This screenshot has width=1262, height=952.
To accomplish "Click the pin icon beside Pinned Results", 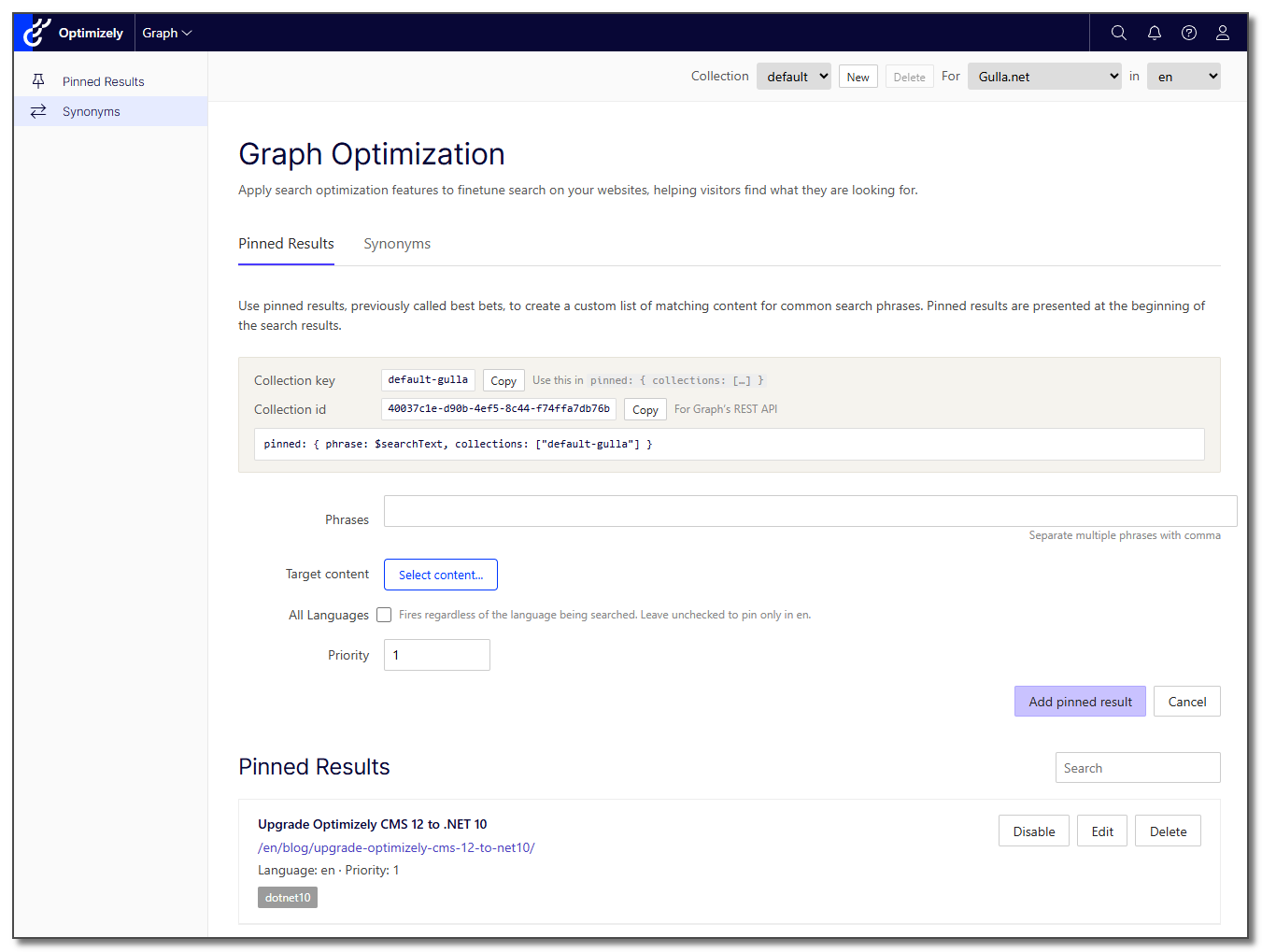I will click(x=38, y=81).
